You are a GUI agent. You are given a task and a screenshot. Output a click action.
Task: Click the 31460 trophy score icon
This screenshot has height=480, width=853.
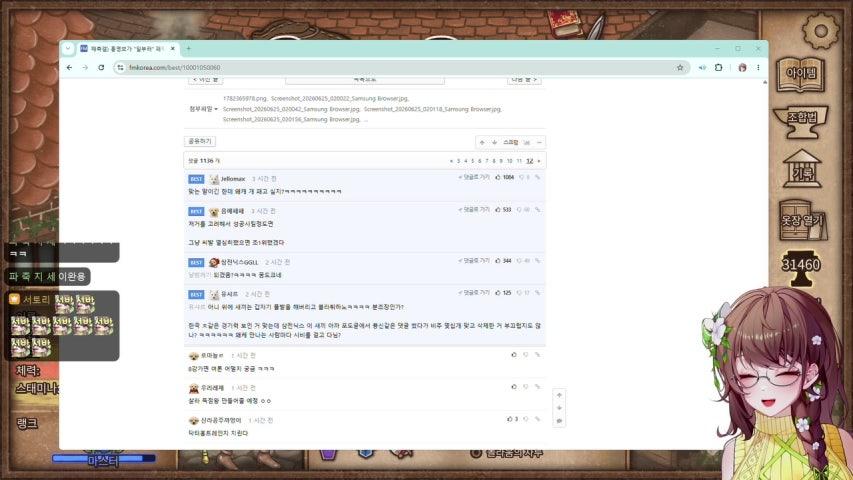click(x=801, y=267)
